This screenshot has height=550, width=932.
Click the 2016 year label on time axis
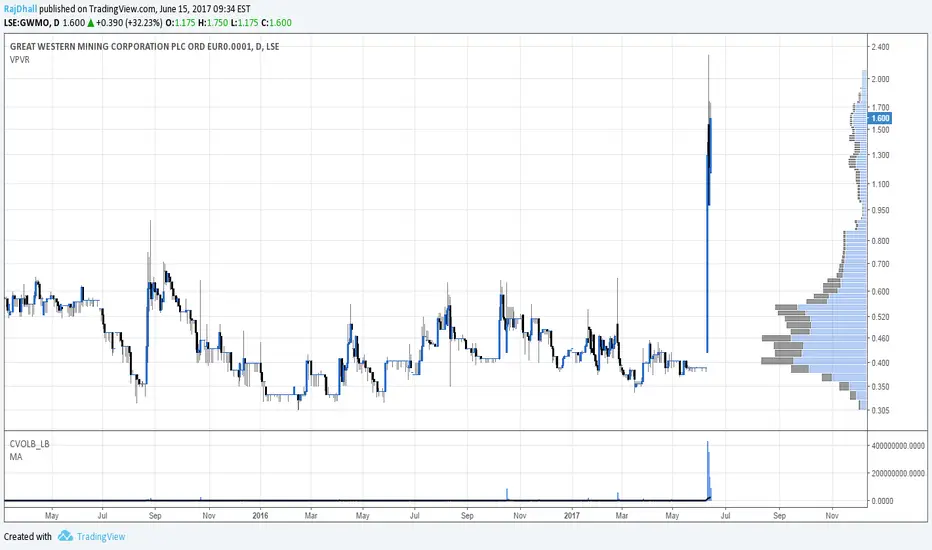pos(260,516)
